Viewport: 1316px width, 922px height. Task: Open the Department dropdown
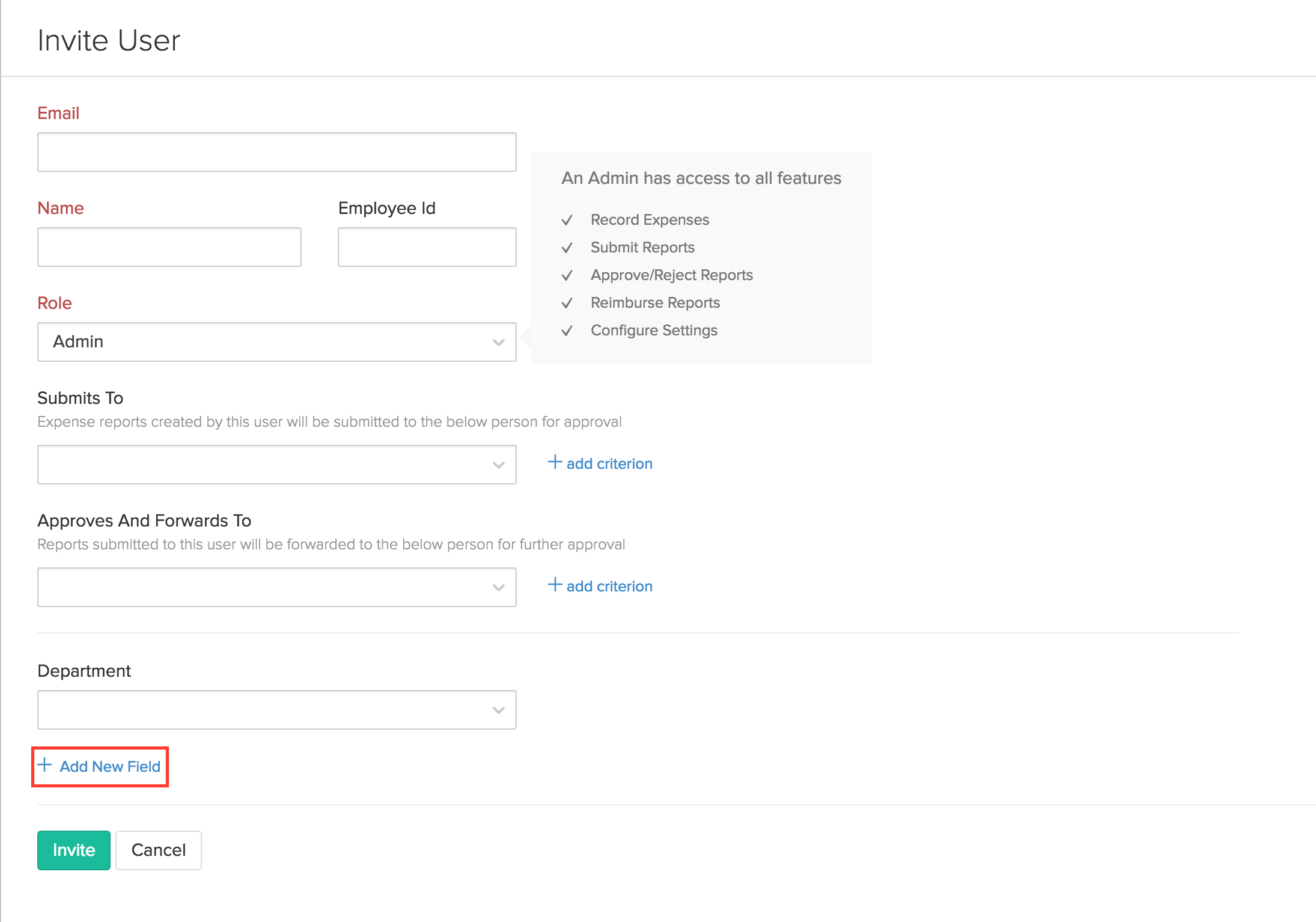coord(276,710)
